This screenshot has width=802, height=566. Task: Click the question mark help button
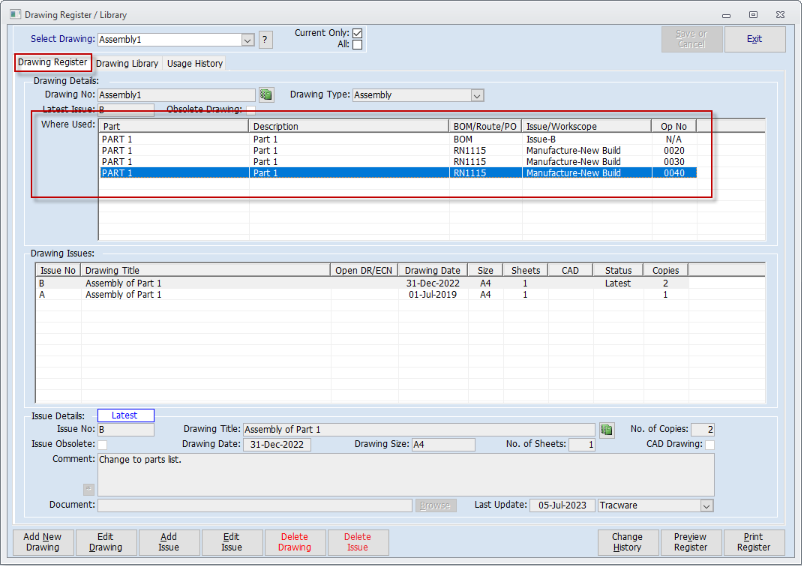[265, 40]
